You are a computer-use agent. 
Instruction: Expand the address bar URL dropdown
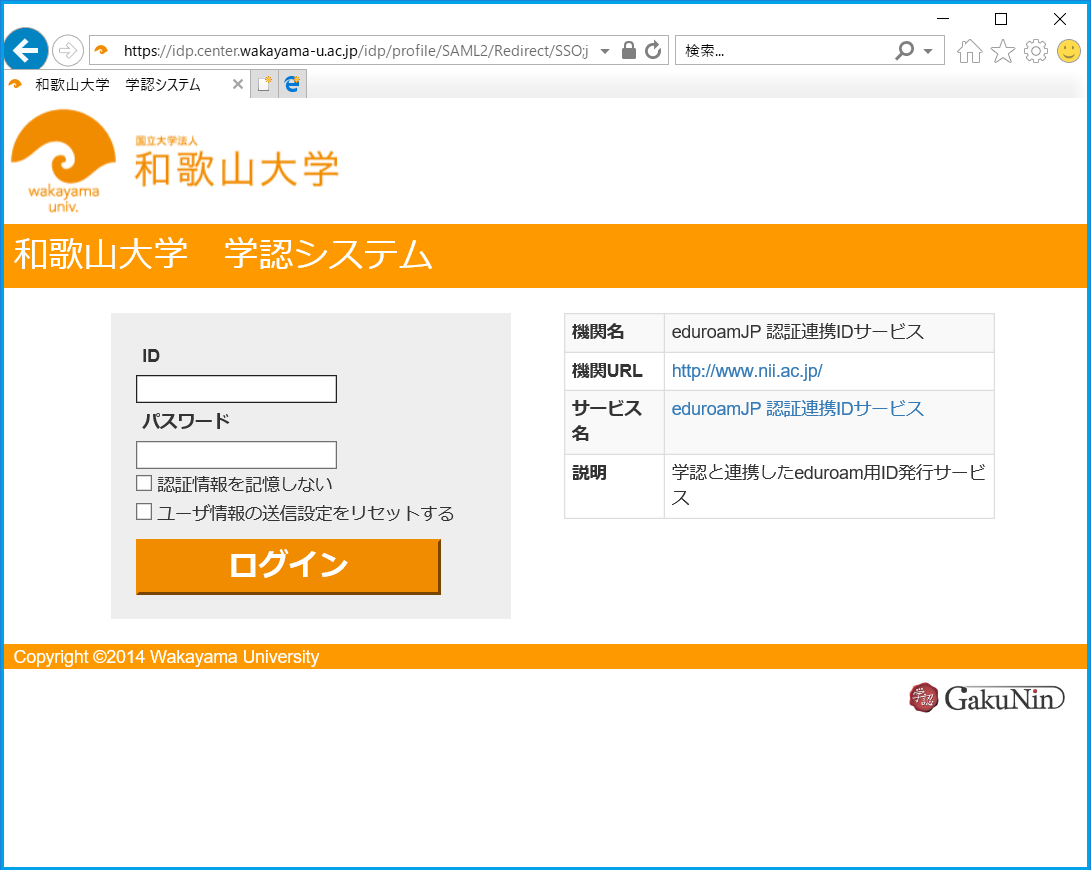pyautogui.click(x=605, y=51)
